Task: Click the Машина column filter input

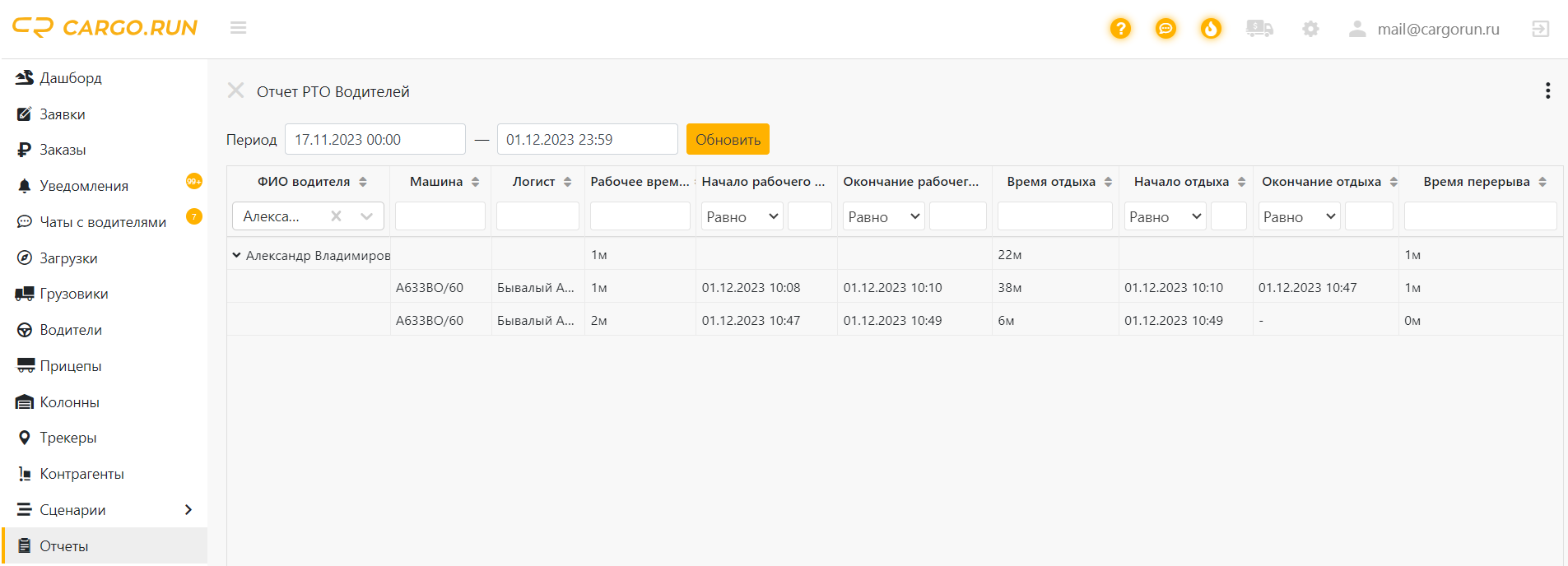Action: coord(440,216)
